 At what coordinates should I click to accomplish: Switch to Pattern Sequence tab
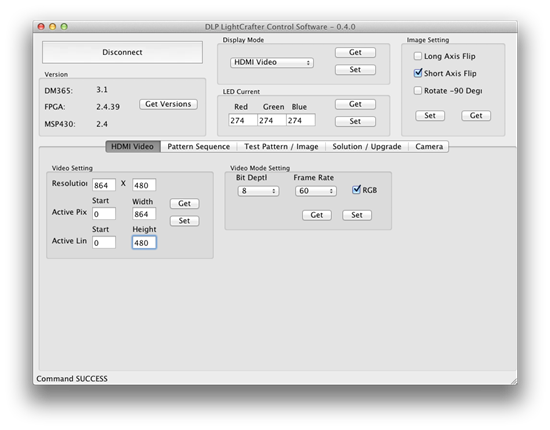199,147
